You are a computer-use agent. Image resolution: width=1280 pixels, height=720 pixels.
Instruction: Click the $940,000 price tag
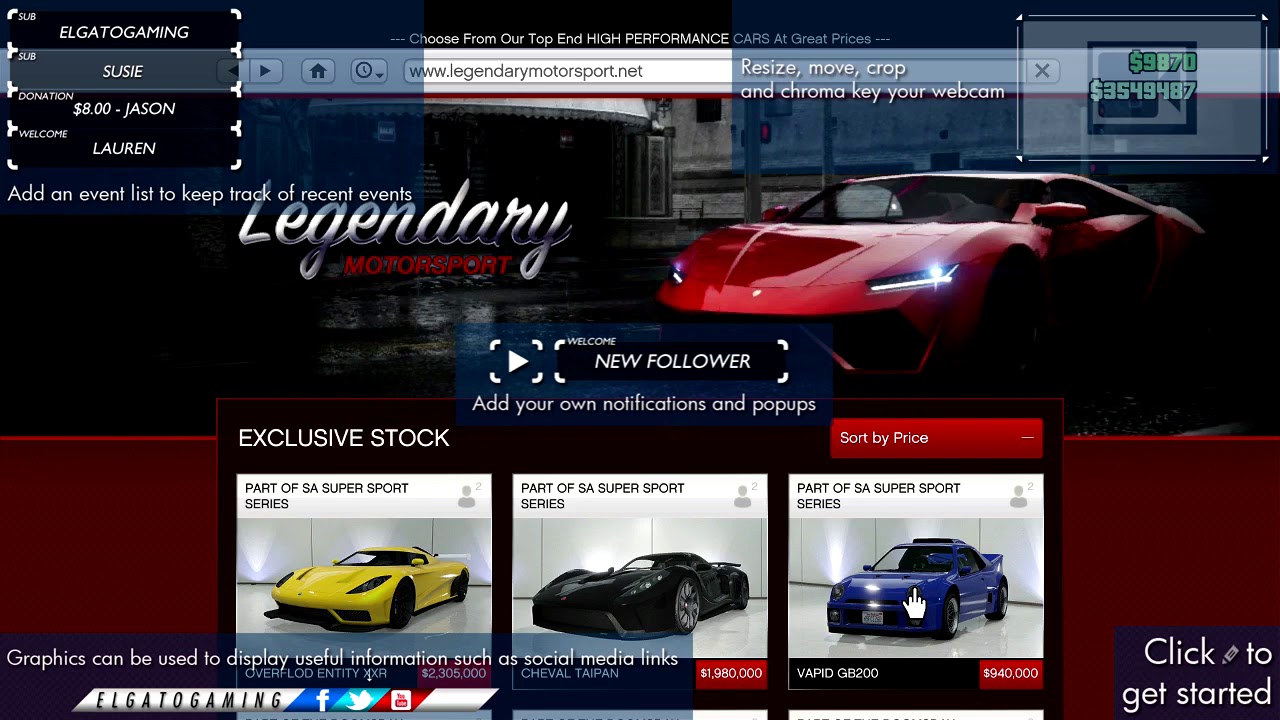1010,673
